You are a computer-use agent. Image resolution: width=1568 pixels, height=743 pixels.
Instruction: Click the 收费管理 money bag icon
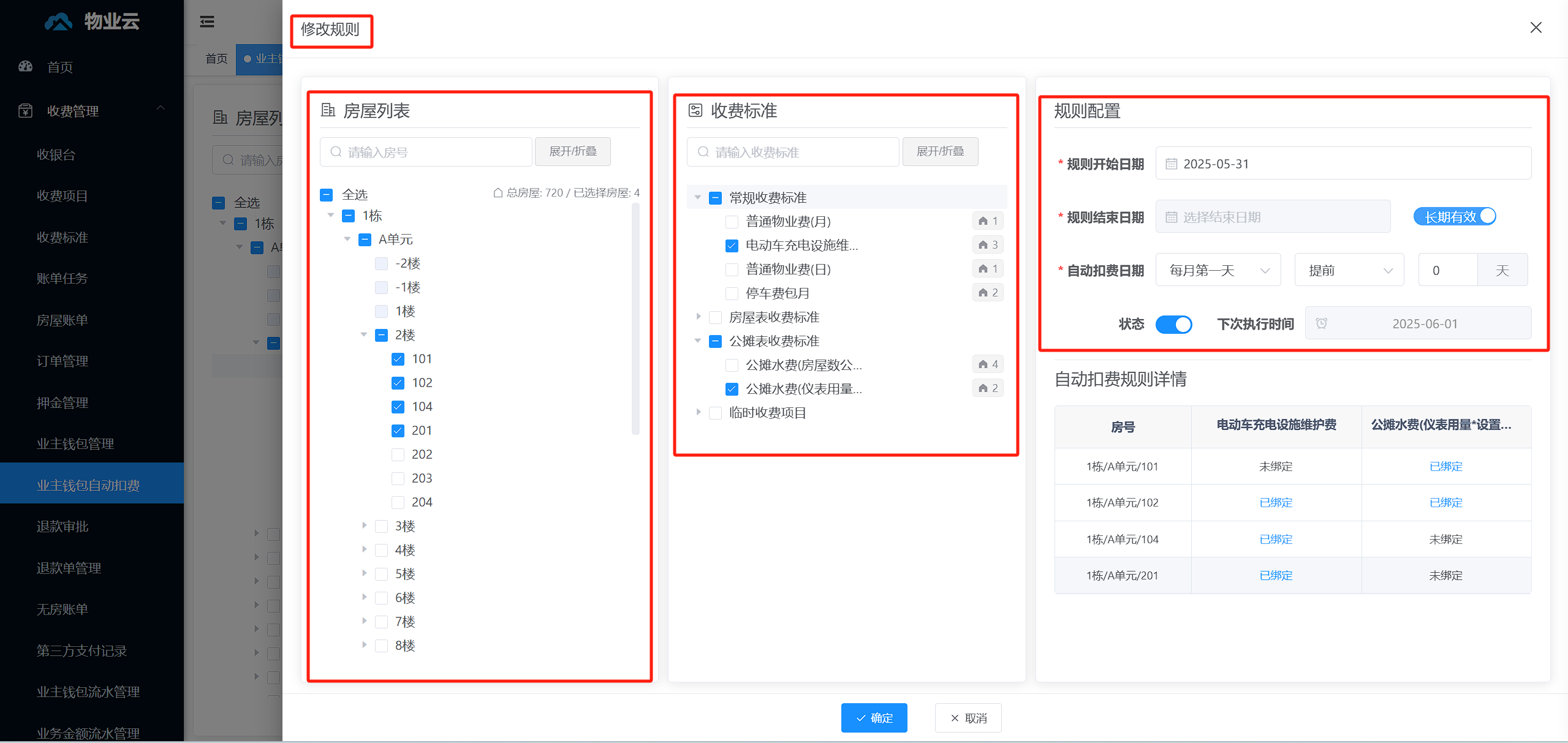tap(25, 111)
